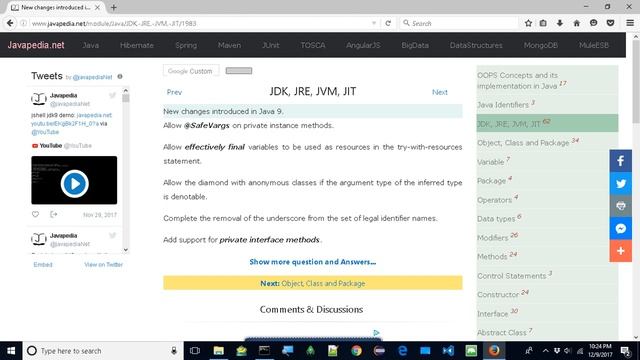Screen dimensions: 640x360
Task: Open the notification action center
Action: click(x=625, y=351)
